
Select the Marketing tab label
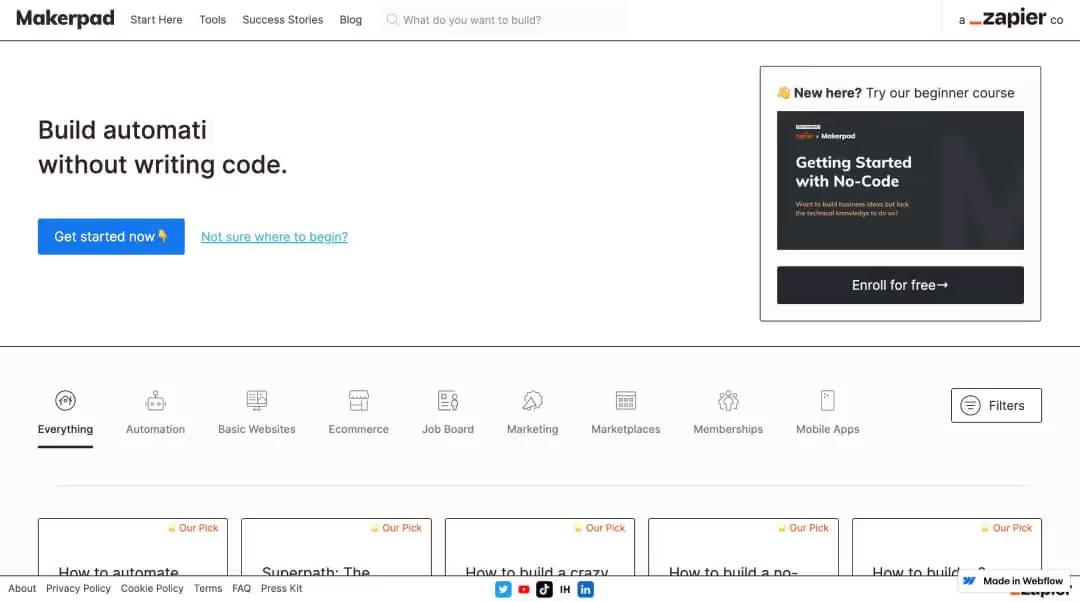coord(532,429)
